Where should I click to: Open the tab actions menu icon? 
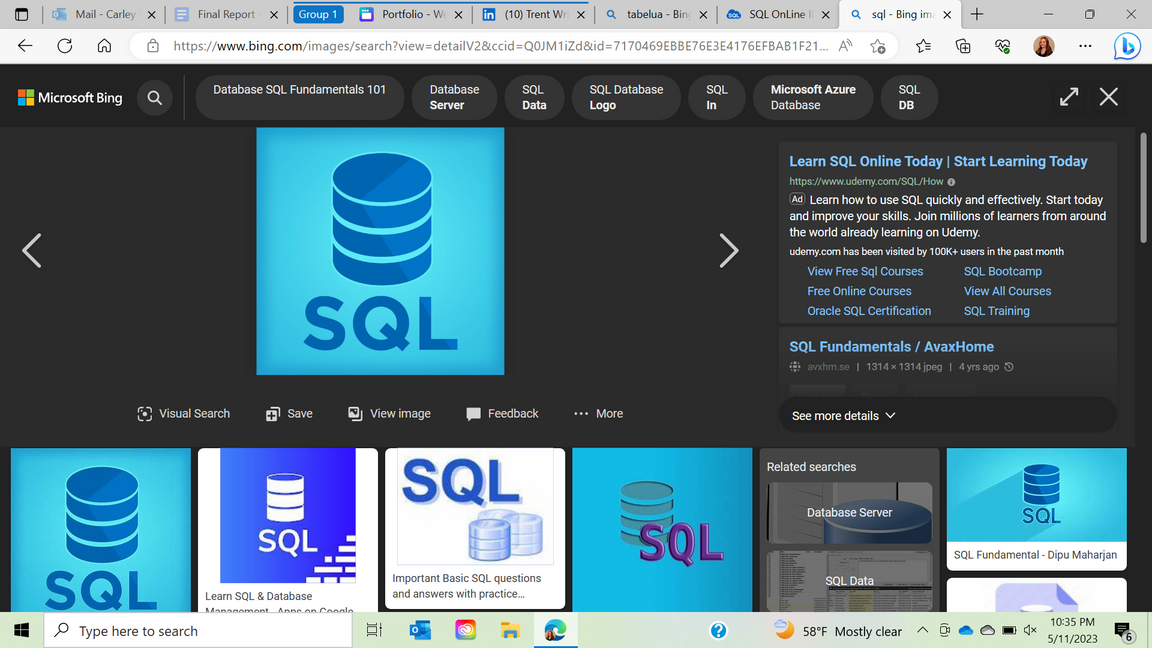[21, 14]
